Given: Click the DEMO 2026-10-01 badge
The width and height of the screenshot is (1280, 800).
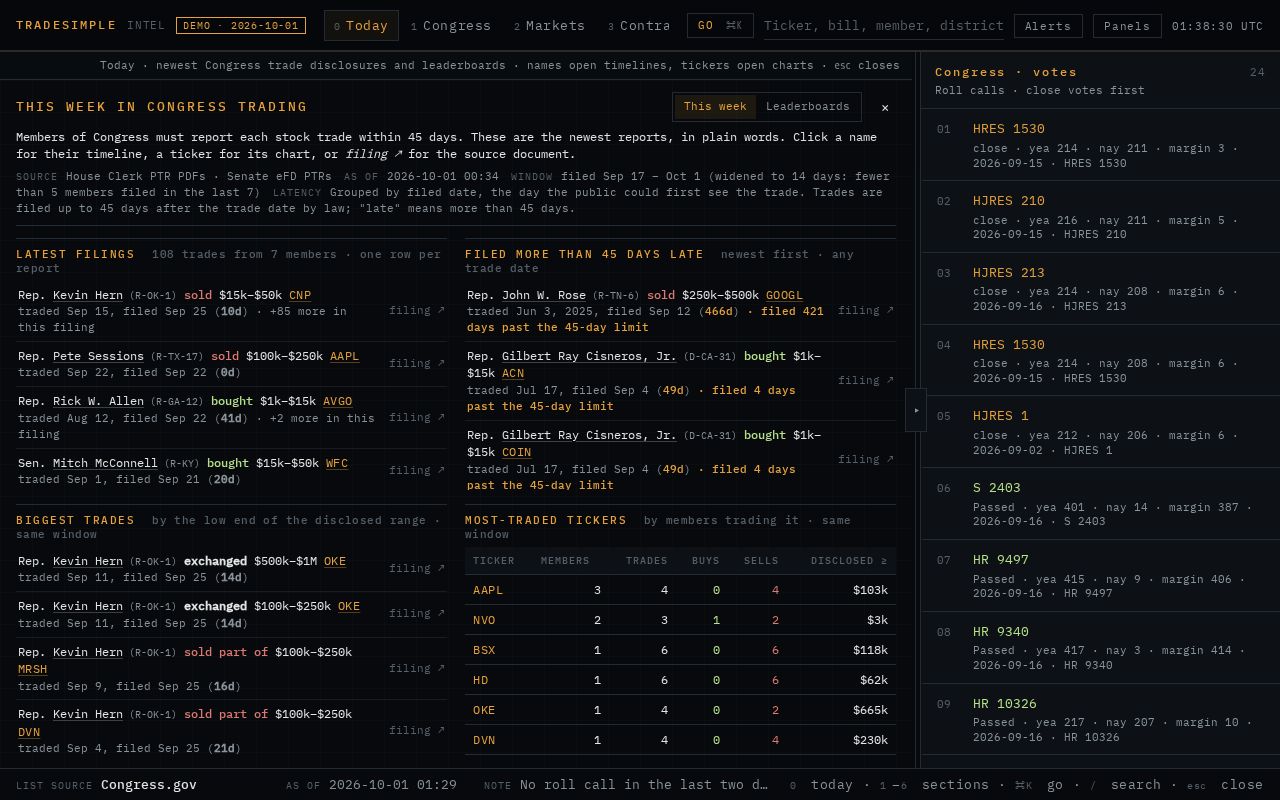Looking at the screenshot, I should point(241,26).
